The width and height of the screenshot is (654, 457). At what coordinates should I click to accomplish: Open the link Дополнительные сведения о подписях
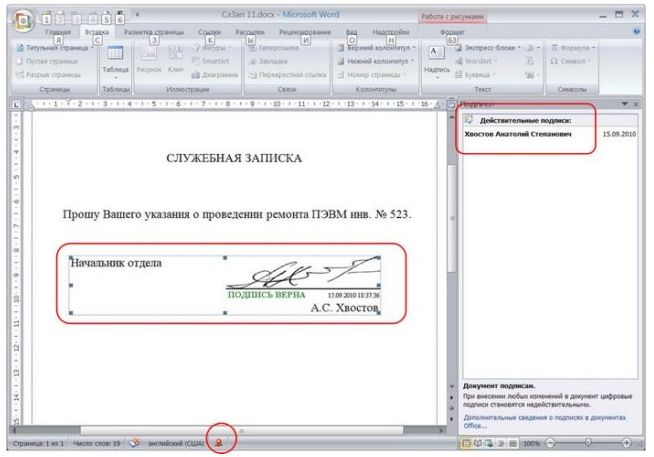point(545,422)
